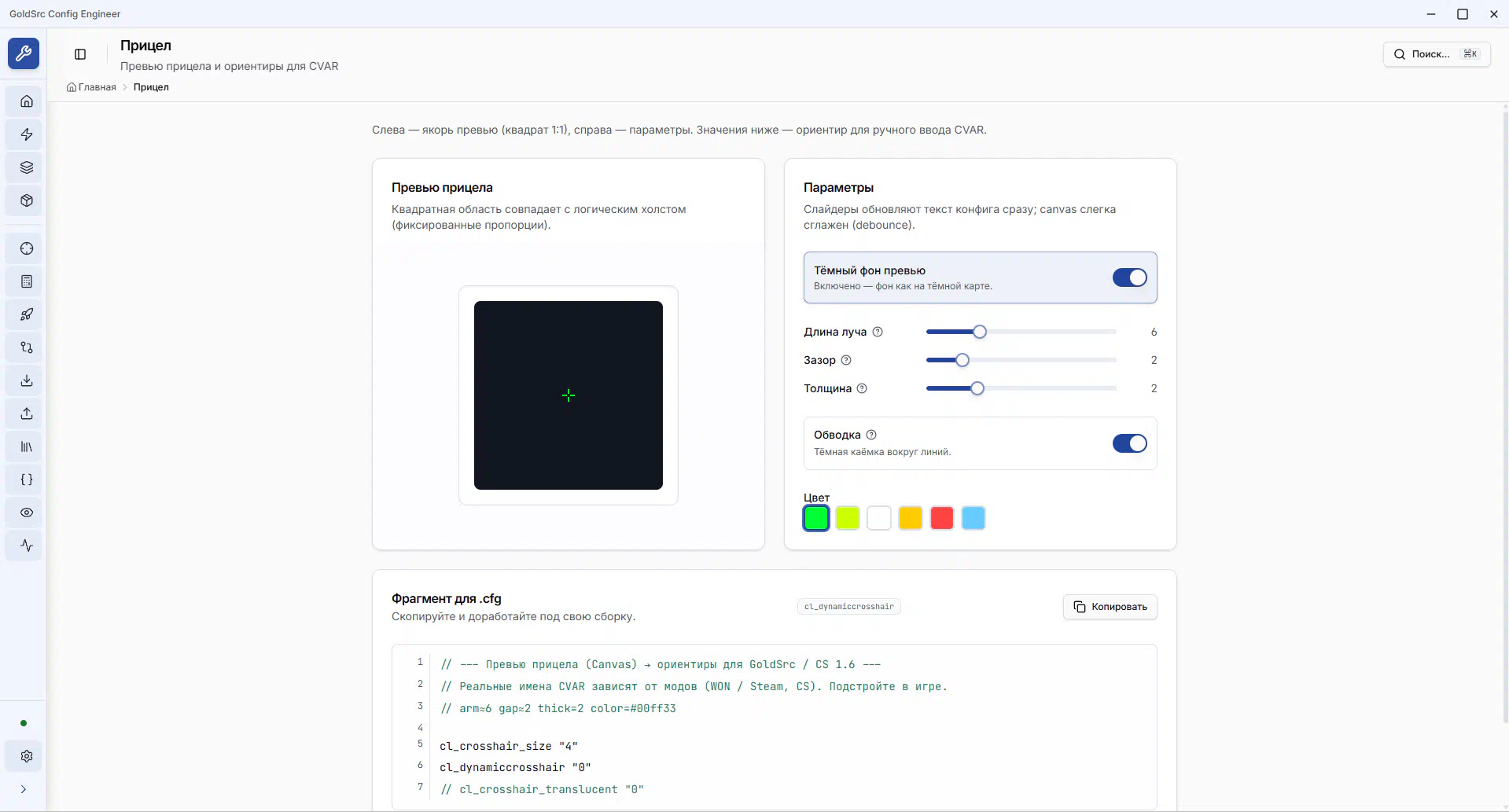Viewport: 1509px width, 812px height.
Task: Open the activity pulse sidebar icon
Action: pos(27,546)
